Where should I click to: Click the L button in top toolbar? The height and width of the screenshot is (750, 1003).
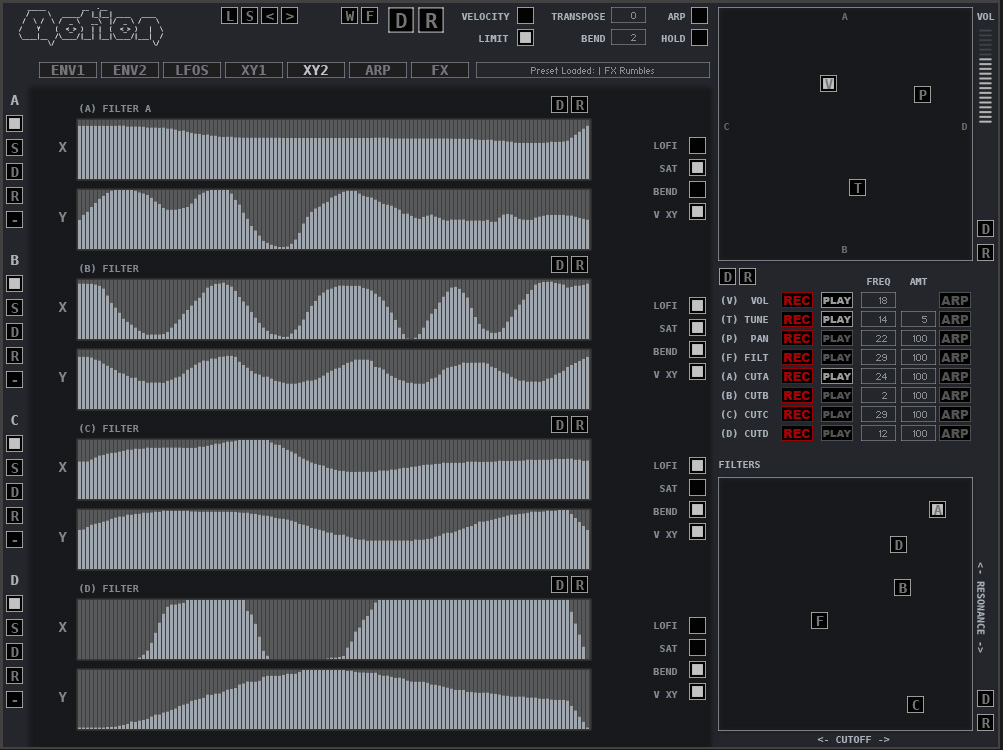click(x=230, y=15)
